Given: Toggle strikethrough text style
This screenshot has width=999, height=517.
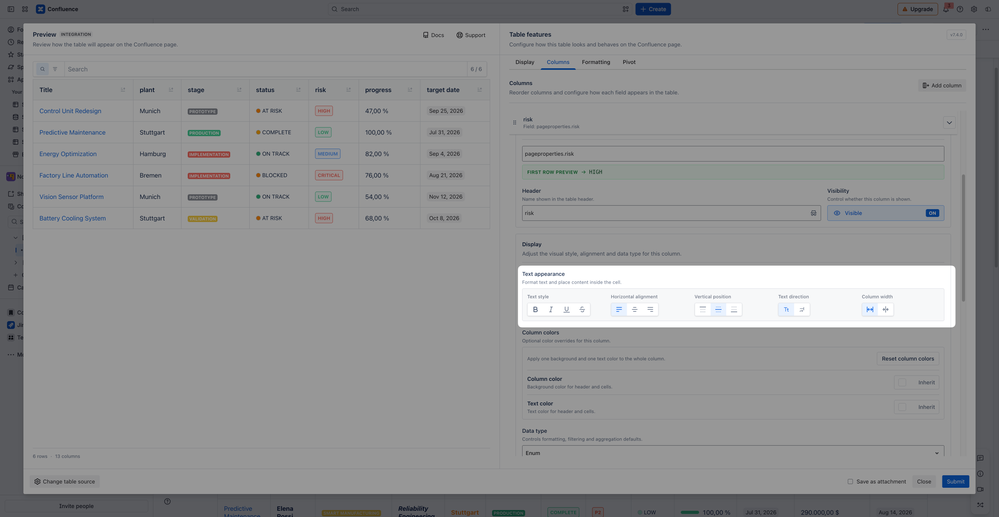Looking at the screenshot, I should 582,310.
